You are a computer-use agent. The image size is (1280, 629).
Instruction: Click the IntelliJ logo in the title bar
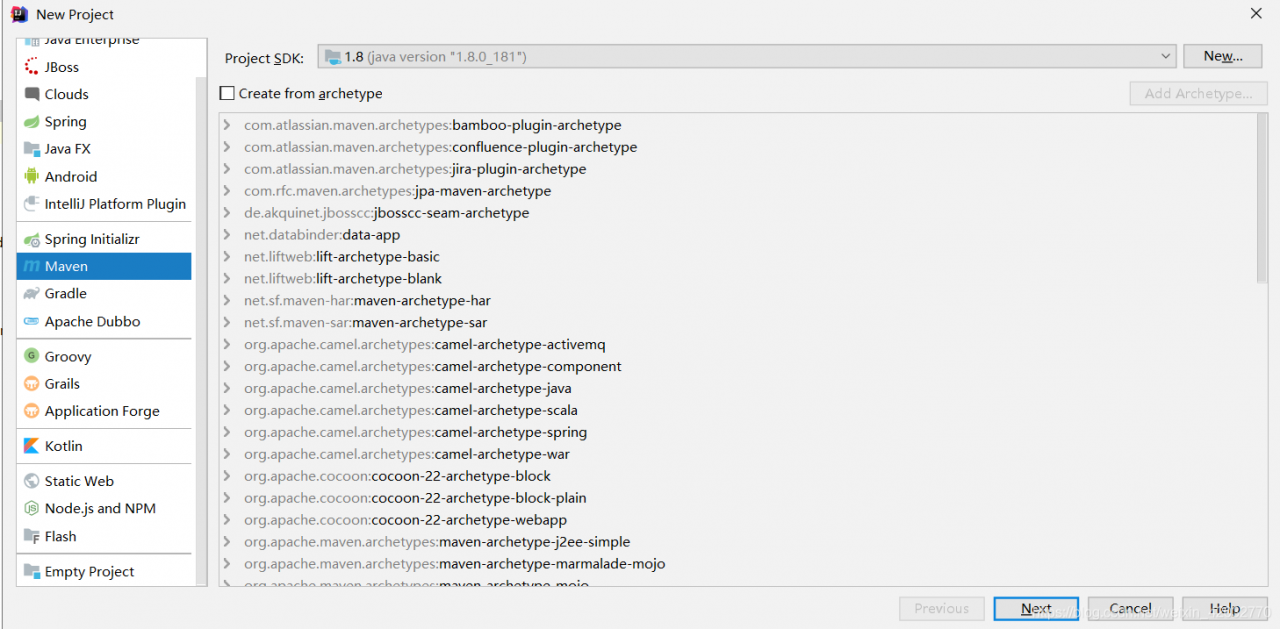point(19,14)
